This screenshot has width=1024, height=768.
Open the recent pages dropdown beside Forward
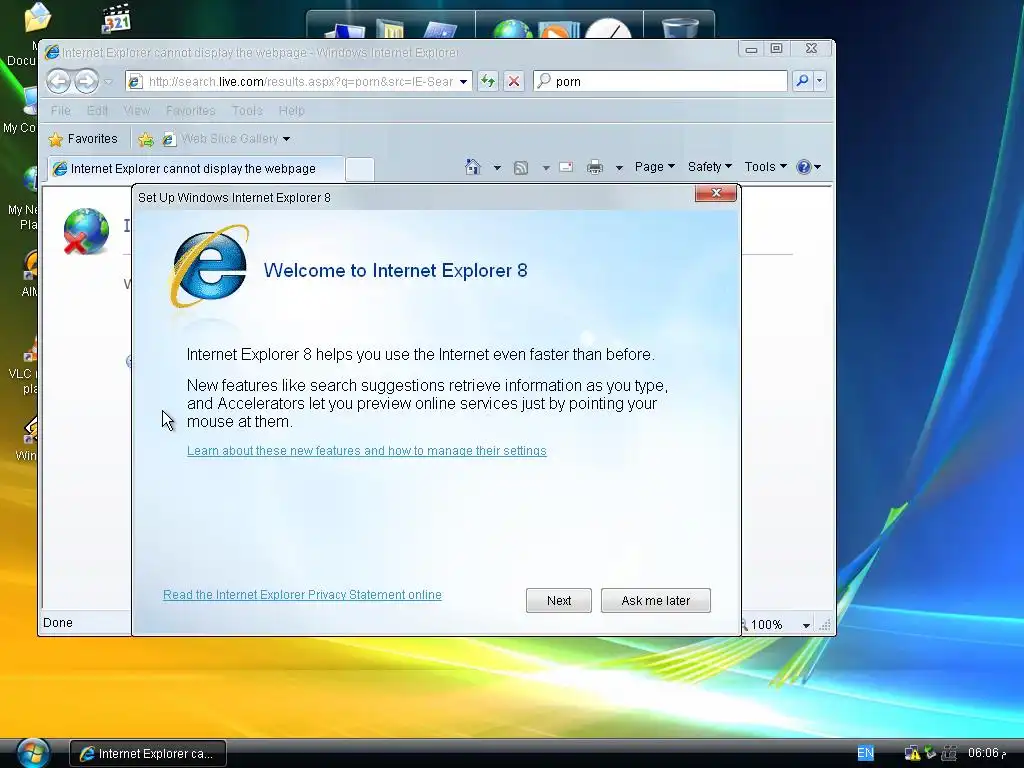click(108, 82)
